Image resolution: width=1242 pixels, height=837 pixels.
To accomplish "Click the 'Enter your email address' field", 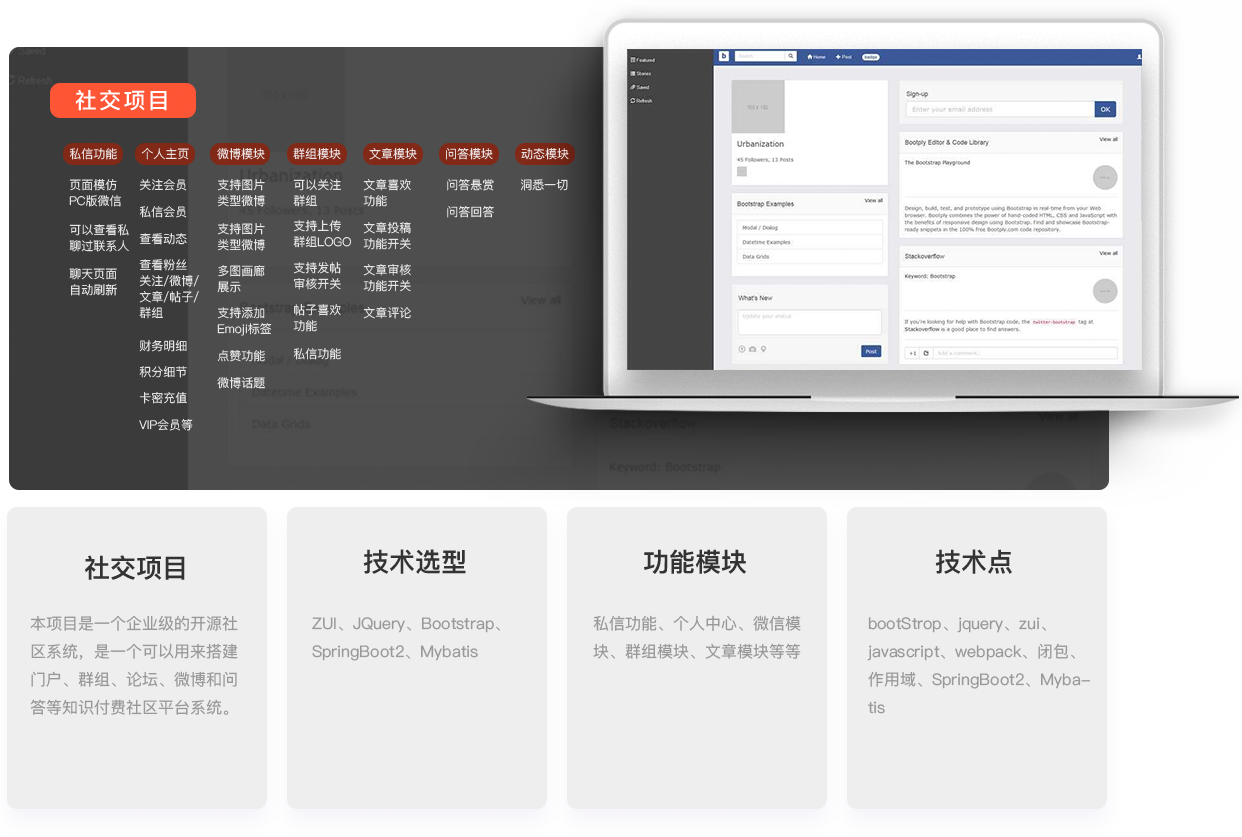I will coord(1000,109).
